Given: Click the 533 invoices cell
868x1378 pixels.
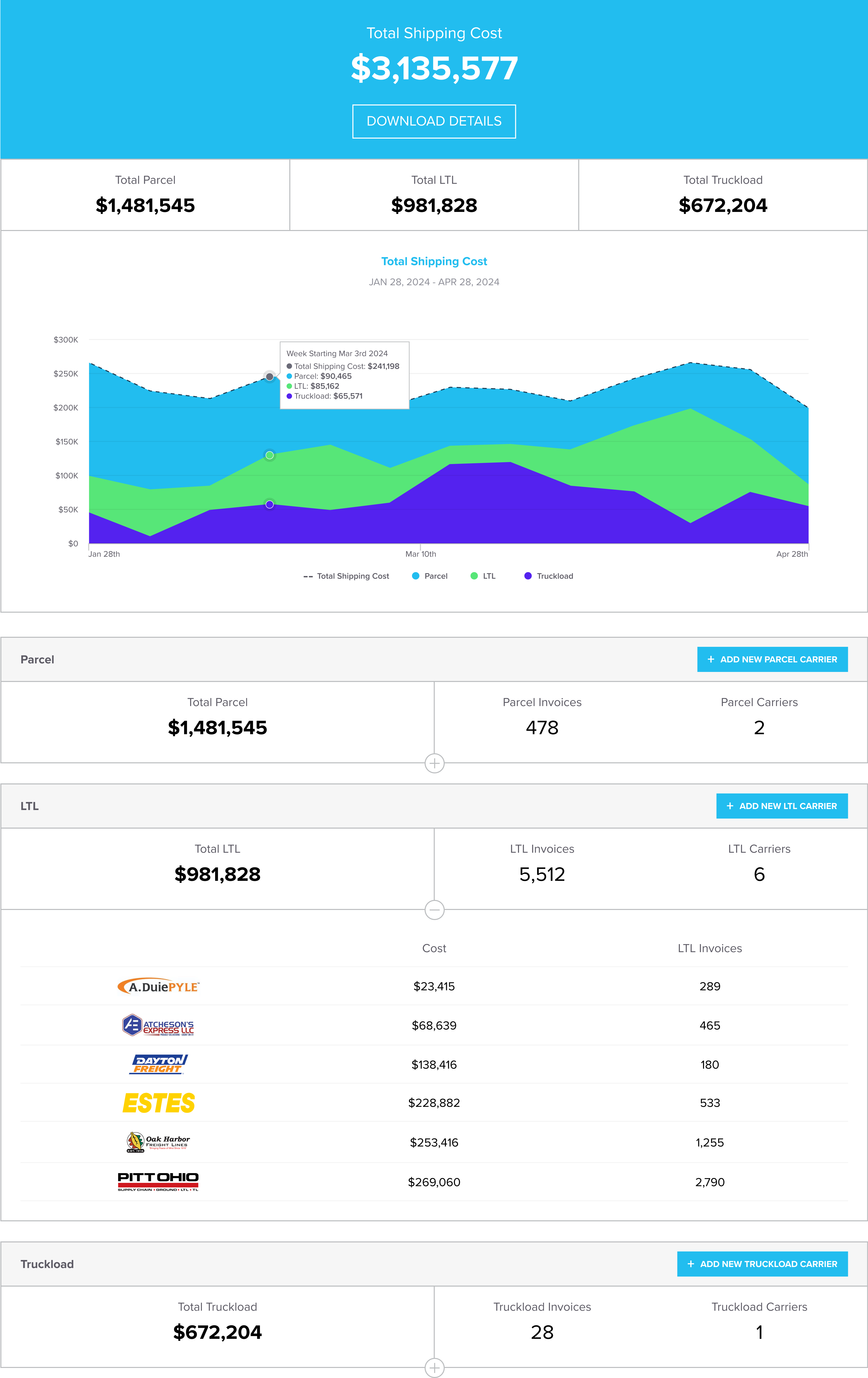Looking at the screenshot, I should coord(710,1103).
